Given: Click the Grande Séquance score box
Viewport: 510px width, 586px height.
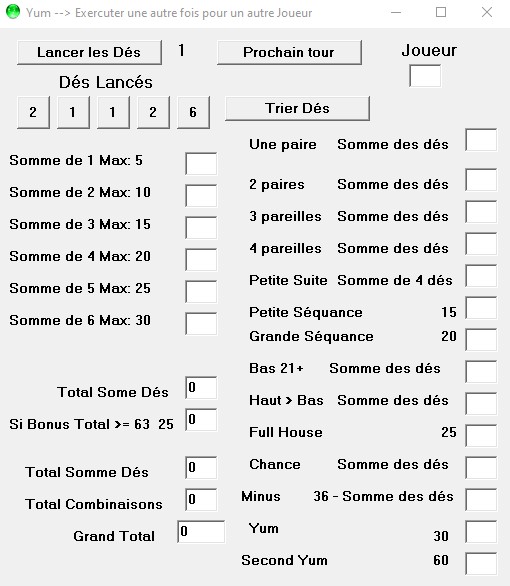Looking at the screenshot, I should pyautogui.click(x=481, y=340).
